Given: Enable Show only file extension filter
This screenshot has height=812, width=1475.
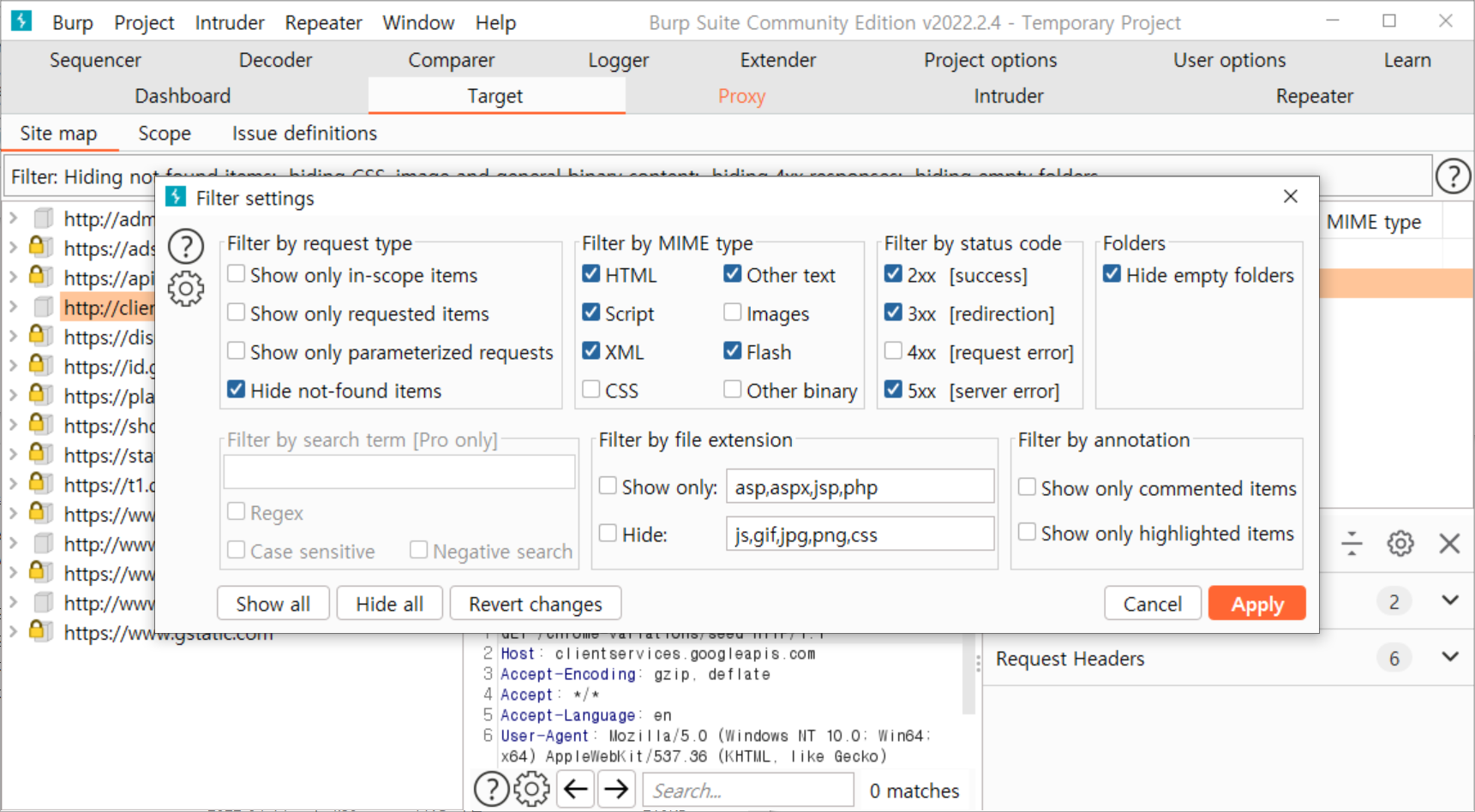Looking at the screenshot, I should point(608,486).
